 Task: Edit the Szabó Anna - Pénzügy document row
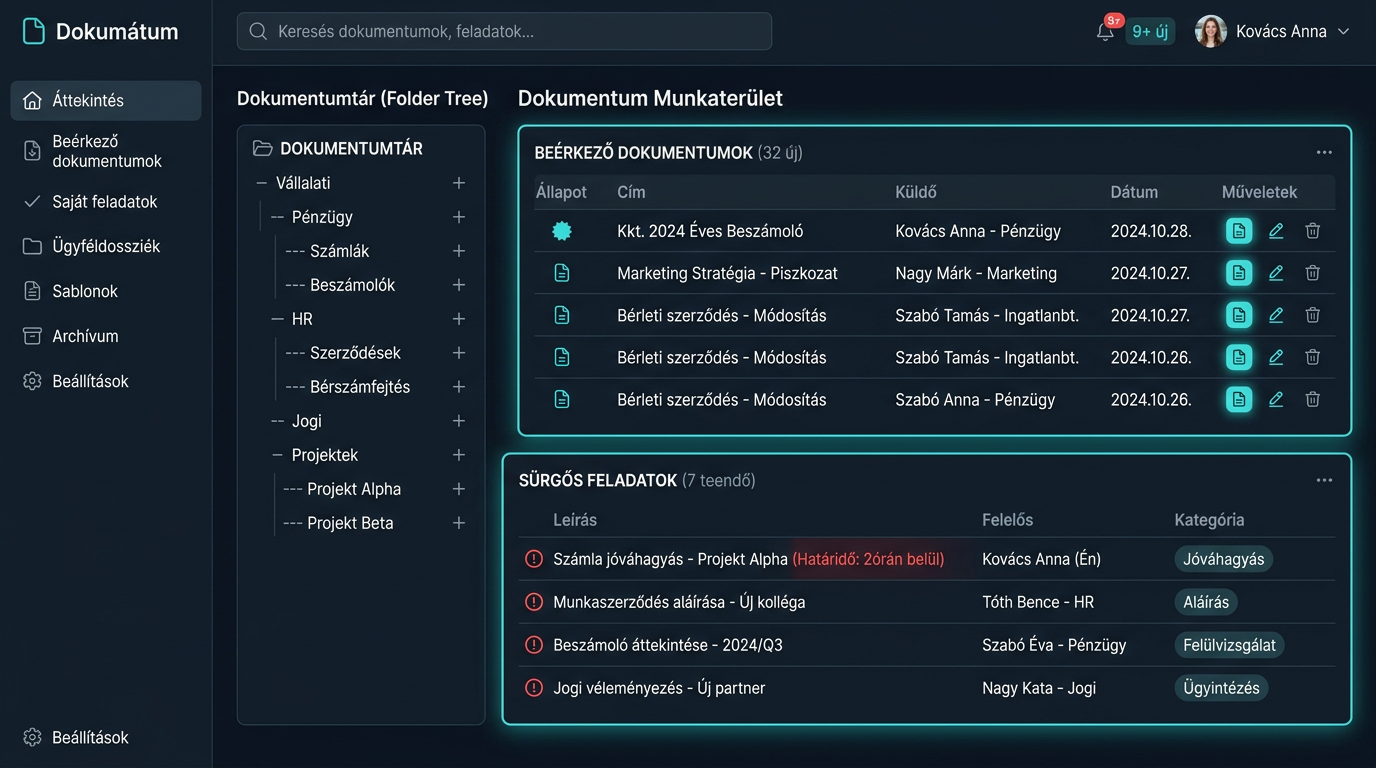(x=1276, y=399)
